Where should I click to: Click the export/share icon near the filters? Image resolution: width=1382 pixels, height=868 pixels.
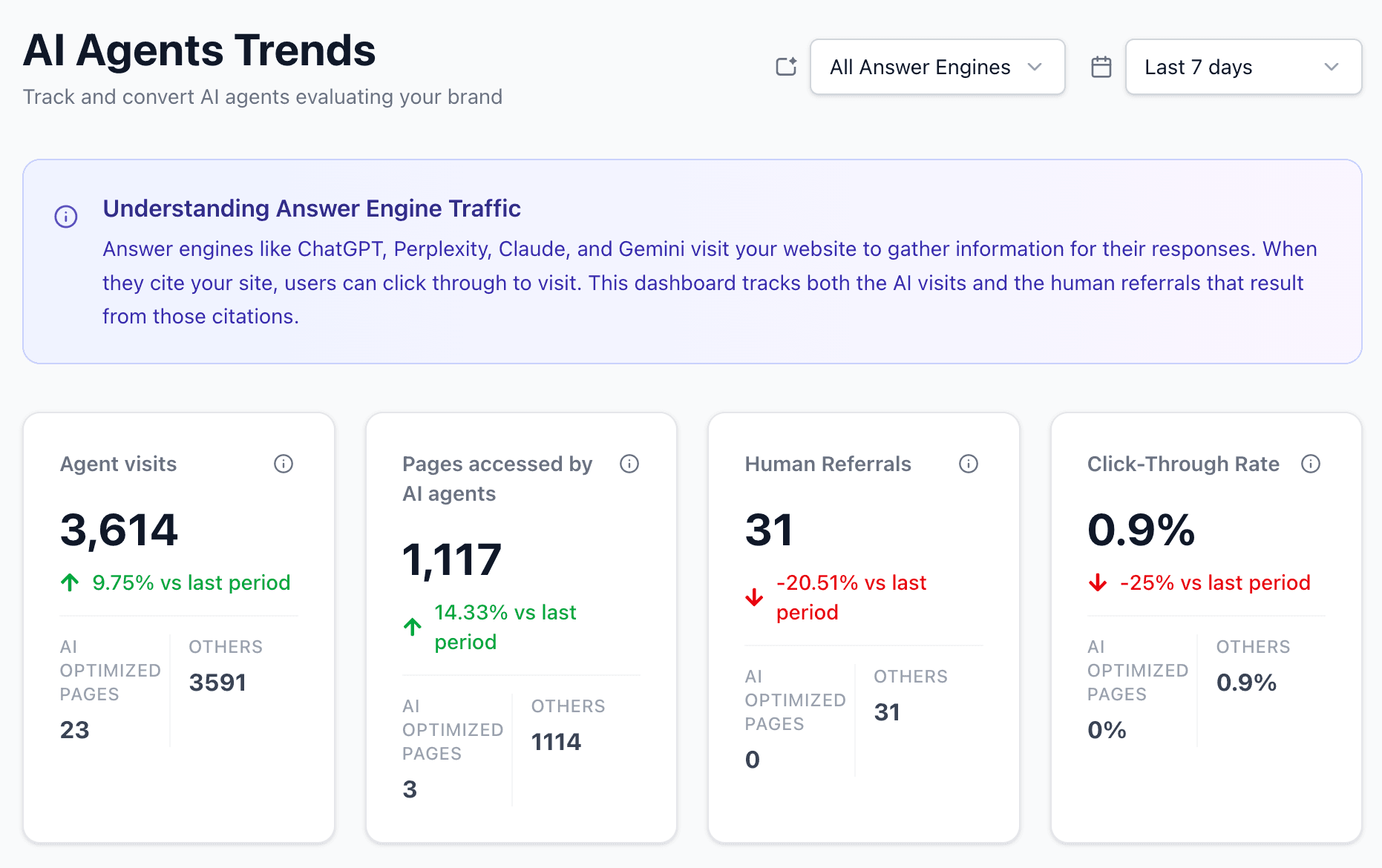785,66
